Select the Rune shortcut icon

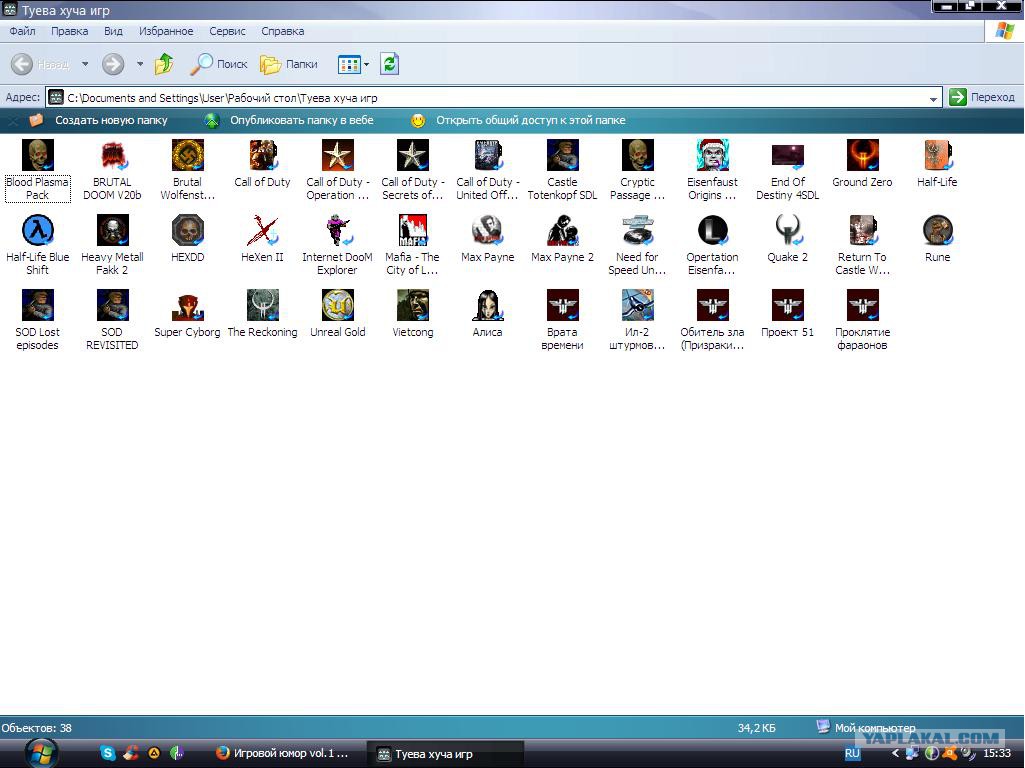pos(937,231)
